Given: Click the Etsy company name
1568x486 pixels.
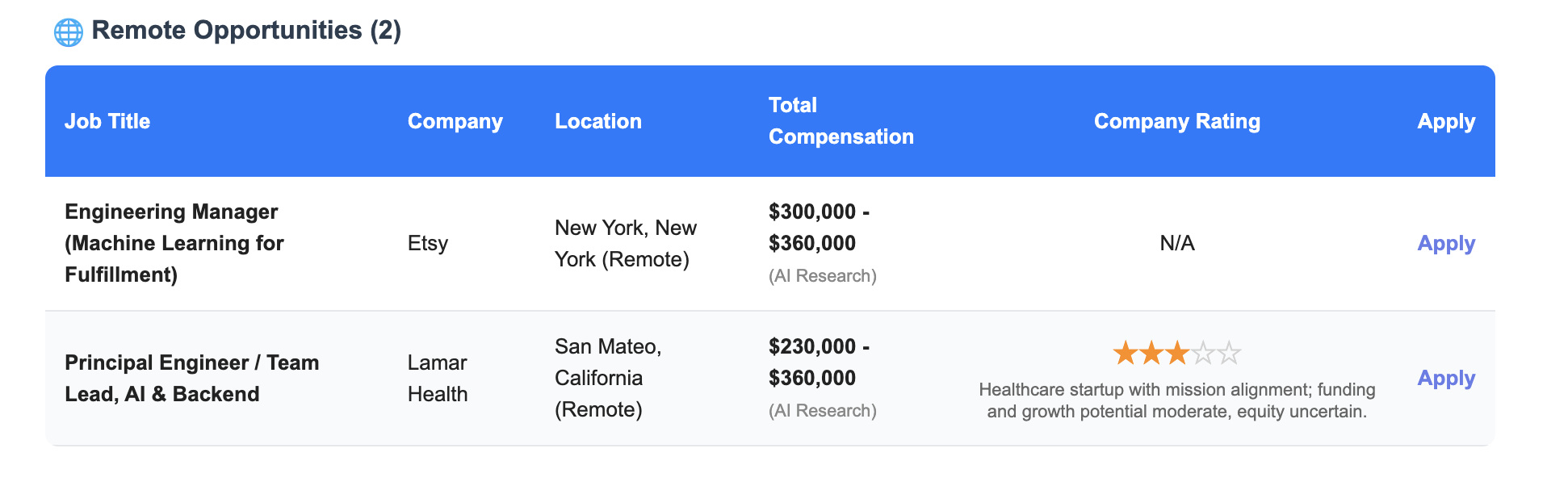Looking at the screenshot, I should pyautogui.click(x=428, y=243).
